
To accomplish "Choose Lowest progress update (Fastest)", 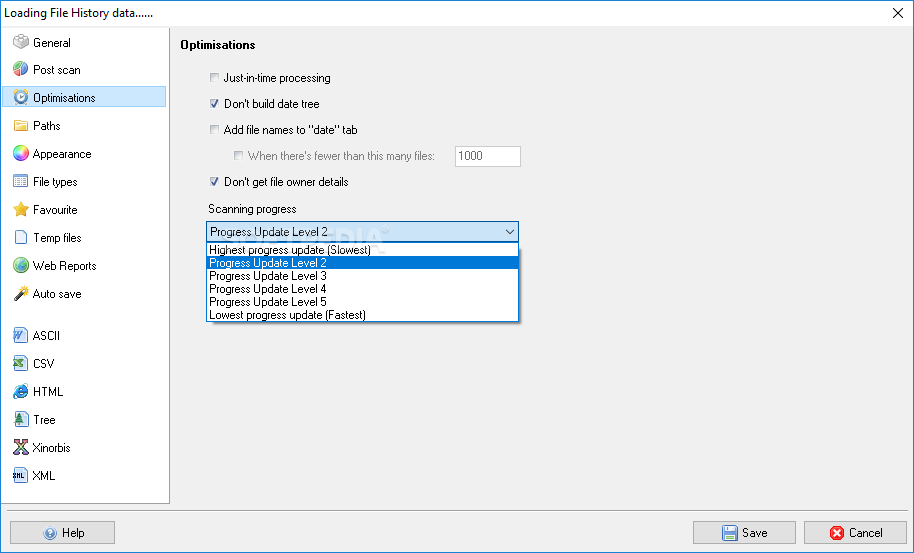I will tap(363, 315).
